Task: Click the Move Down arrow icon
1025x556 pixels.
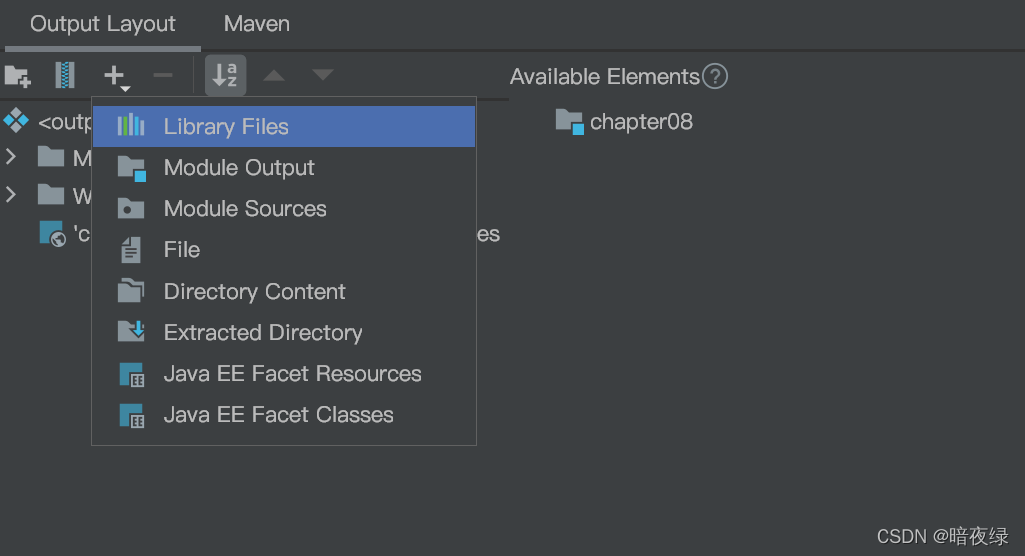Action: tap(322, 75)
